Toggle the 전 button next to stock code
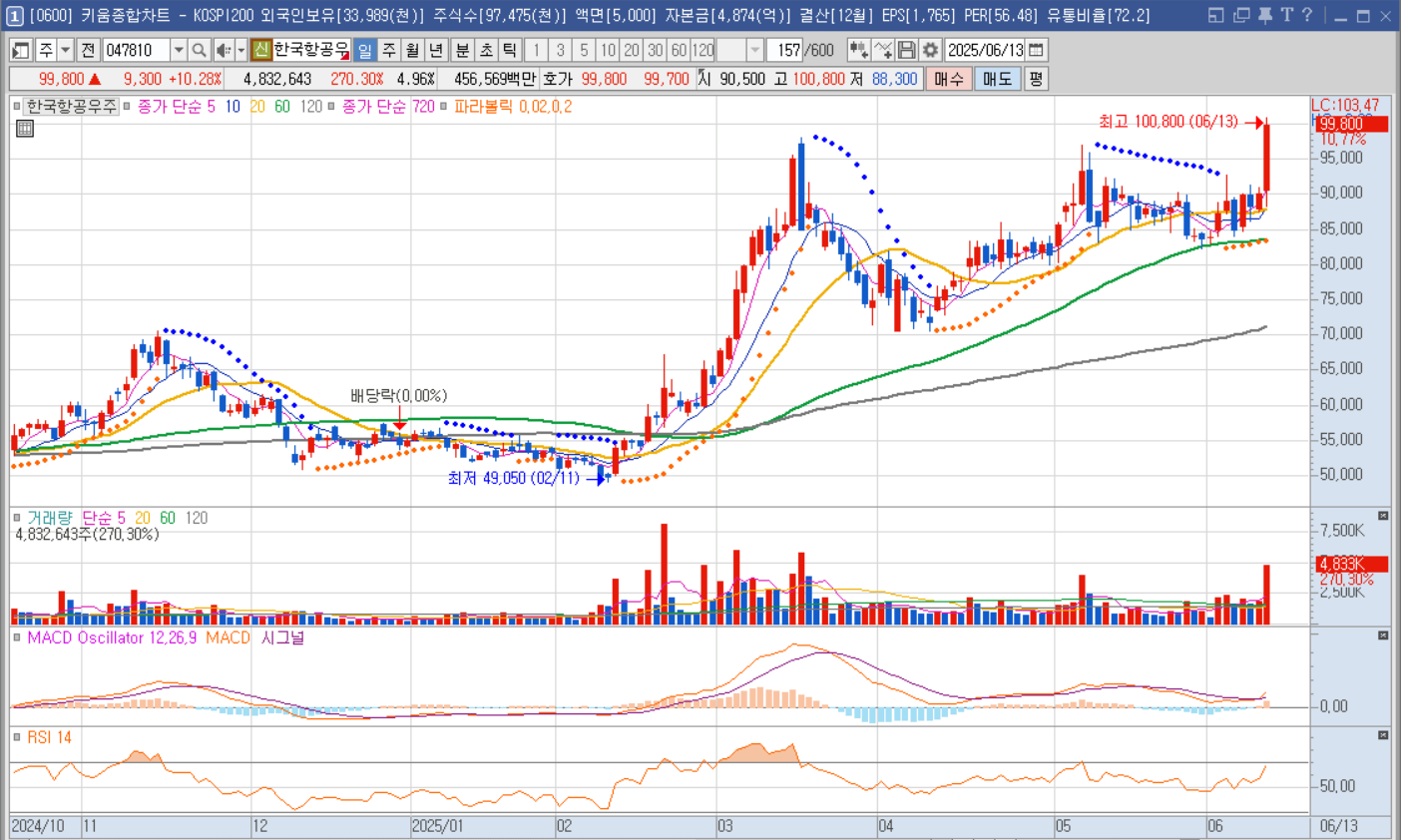1401x840 pixels. [88, 50]
